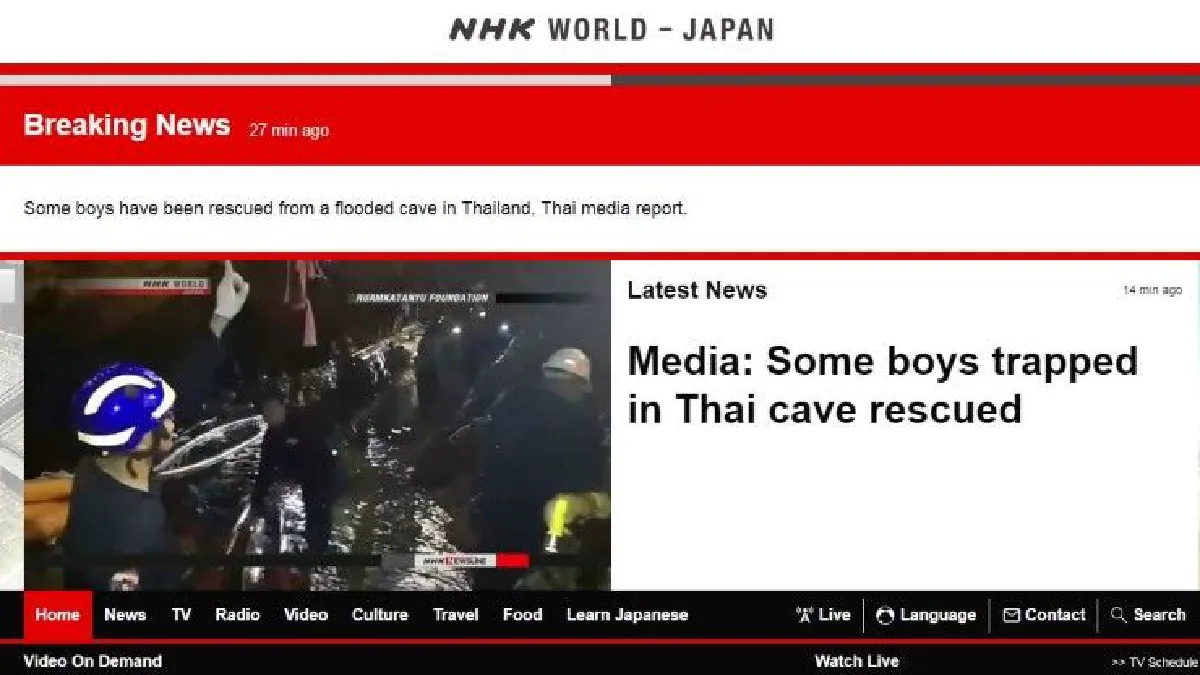Viewport: 1200px width, 675px height.
Task: Click the NHK World-Japan logo
Action: [x=611, y=29]
